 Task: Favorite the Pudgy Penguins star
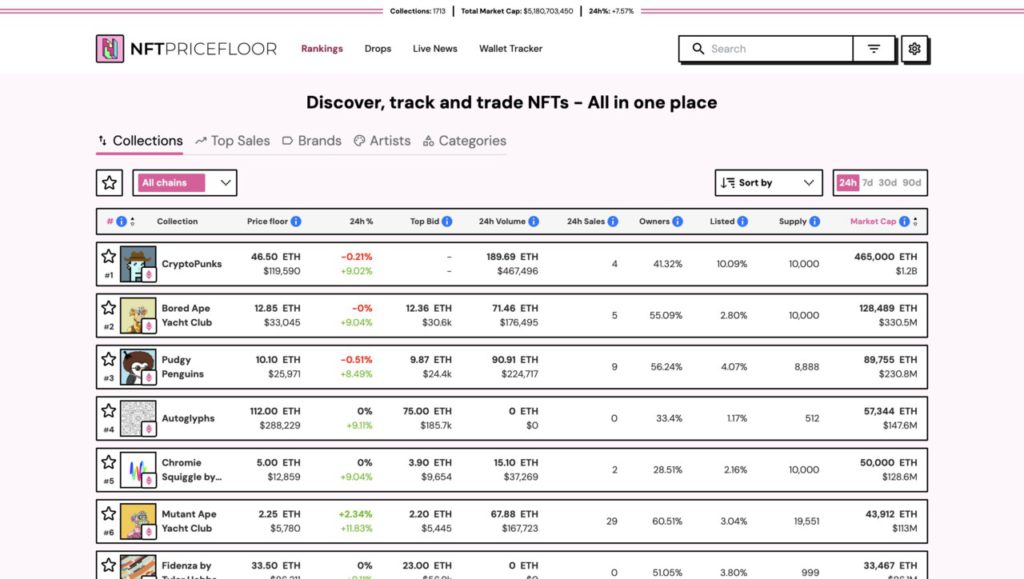[108, 360]
